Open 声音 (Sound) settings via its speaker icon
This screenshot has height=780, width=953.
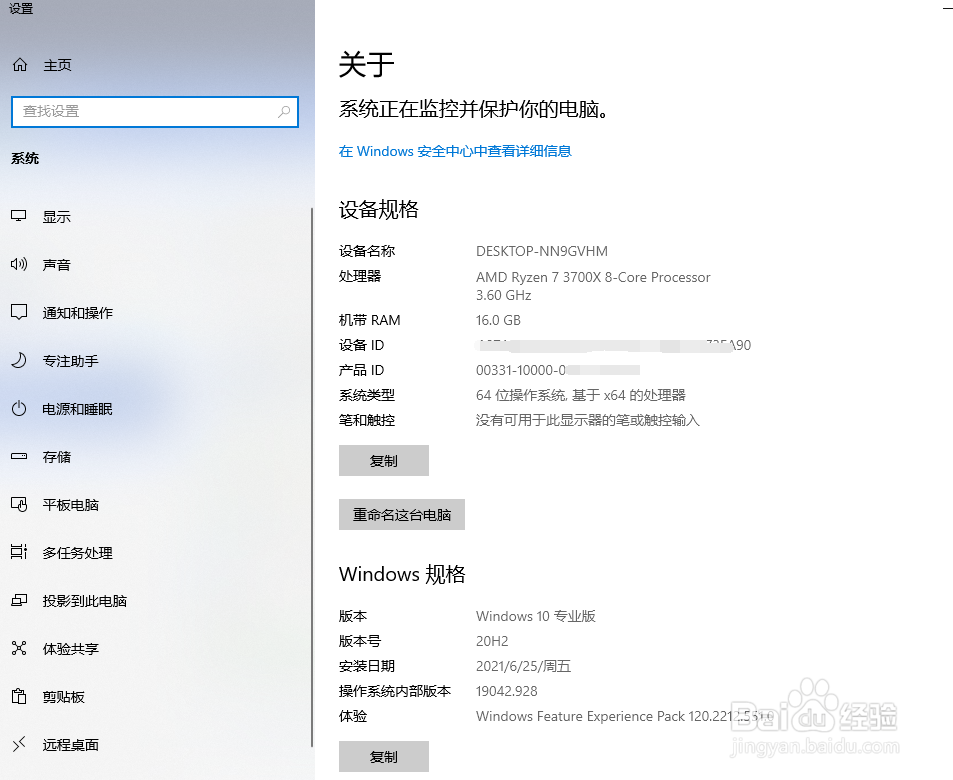[20, 264]
